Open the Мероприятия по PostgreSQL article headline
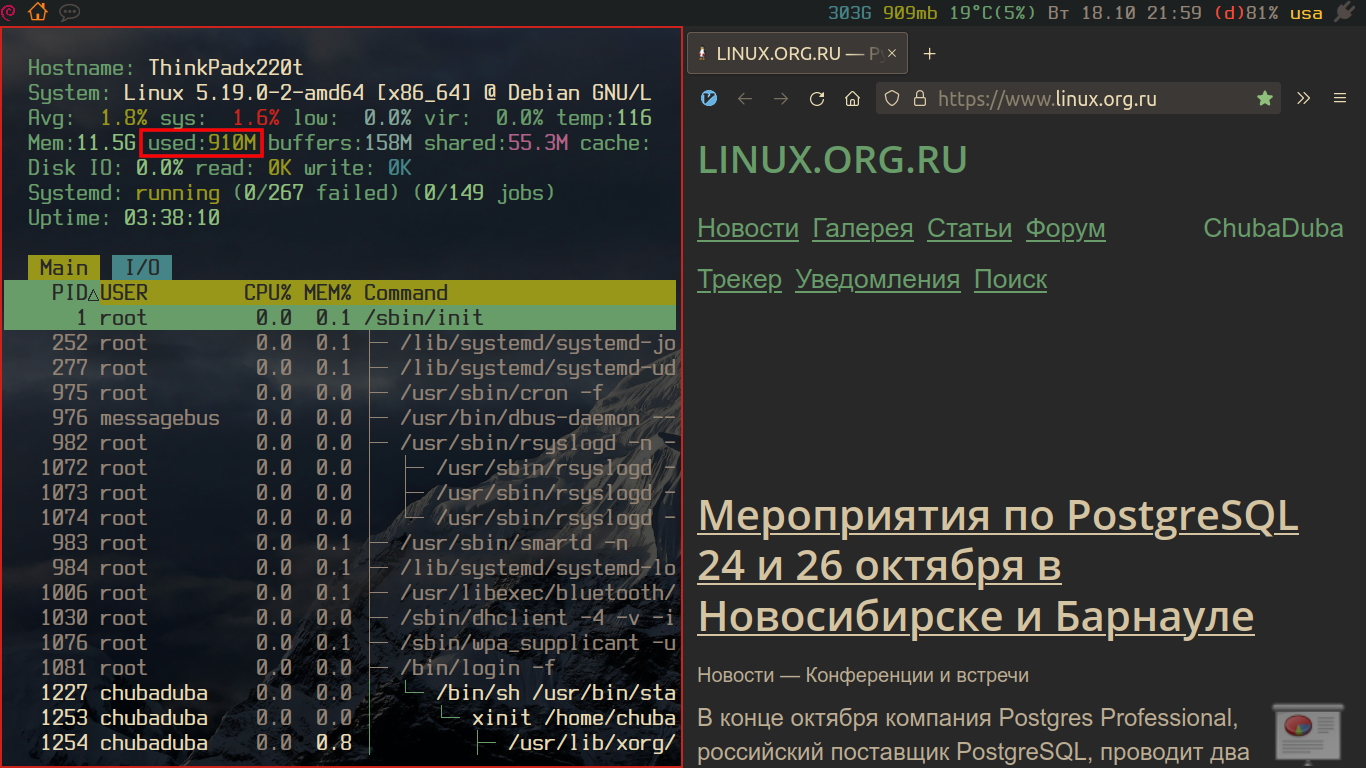 coord(998,566)
